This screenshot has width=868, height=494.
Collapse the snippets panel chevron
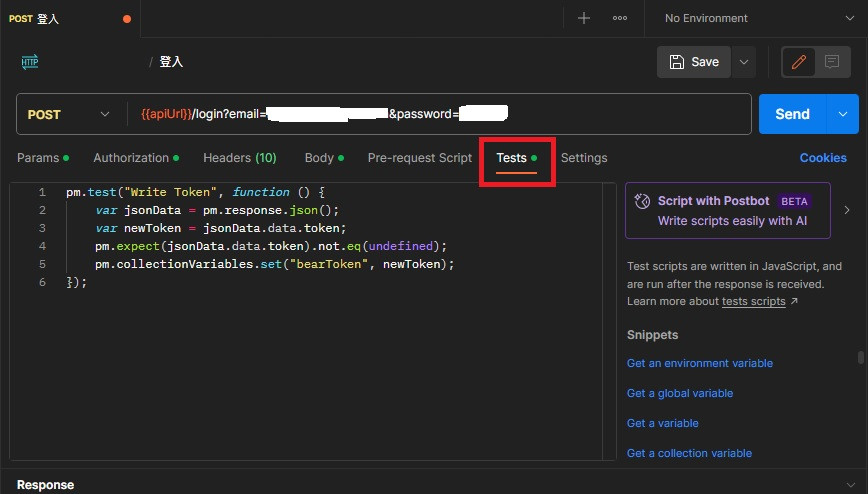click(x=847, y=210)
